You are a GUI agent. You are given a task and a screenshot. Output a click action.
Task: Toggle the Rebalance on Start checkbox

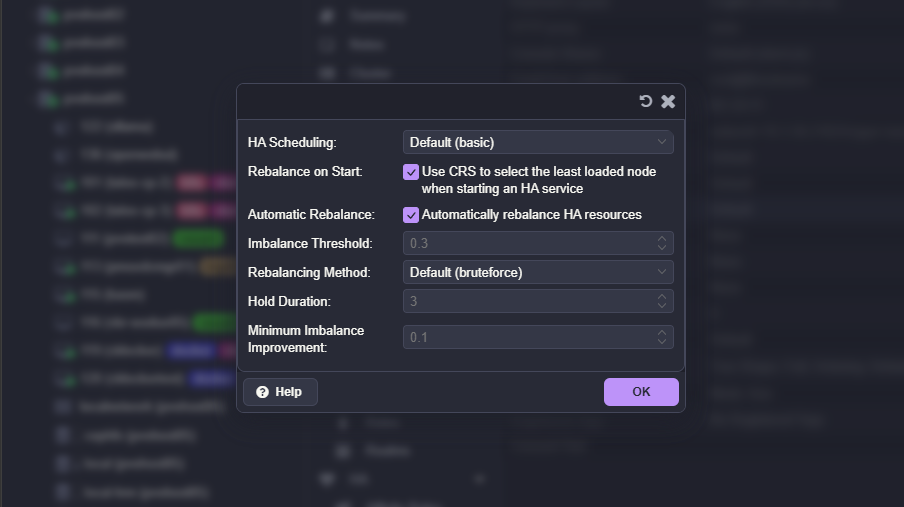411,172
